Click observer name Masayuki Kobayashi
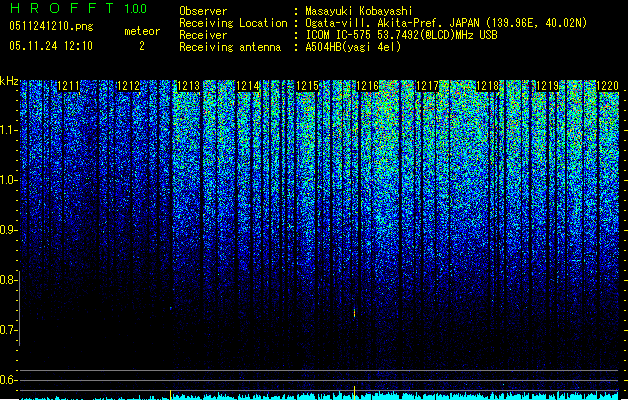The height and width of the screenshot is (400, 629). (359, 11)
